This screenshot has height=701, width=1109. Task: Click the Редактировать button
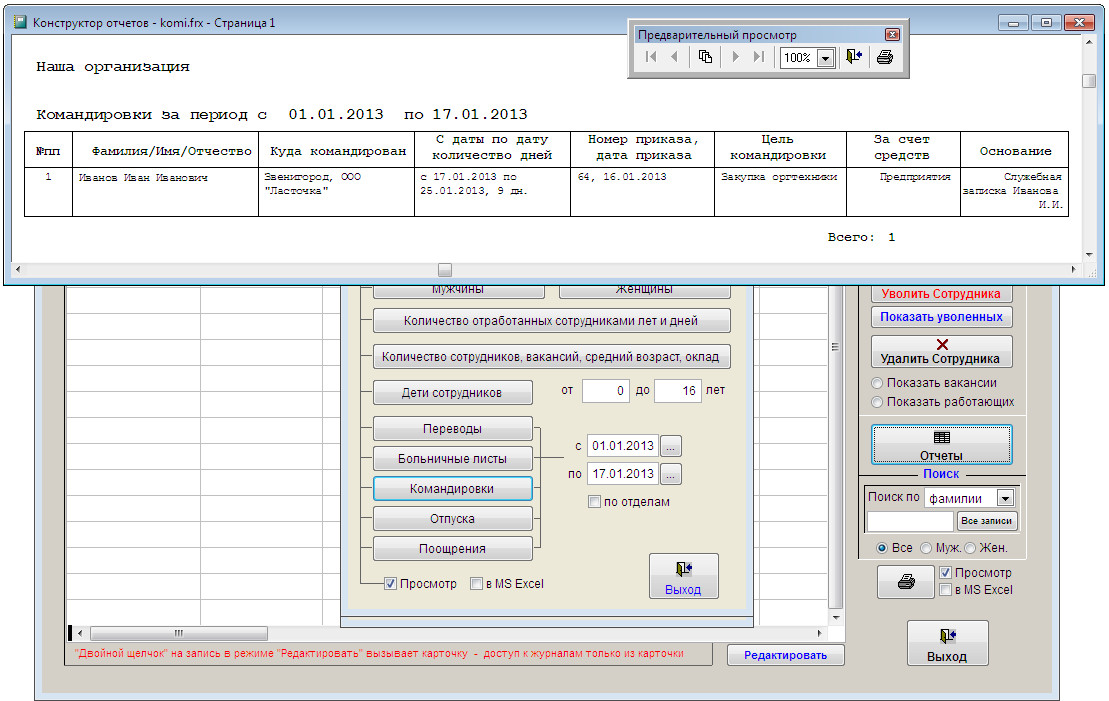[786, 655]
